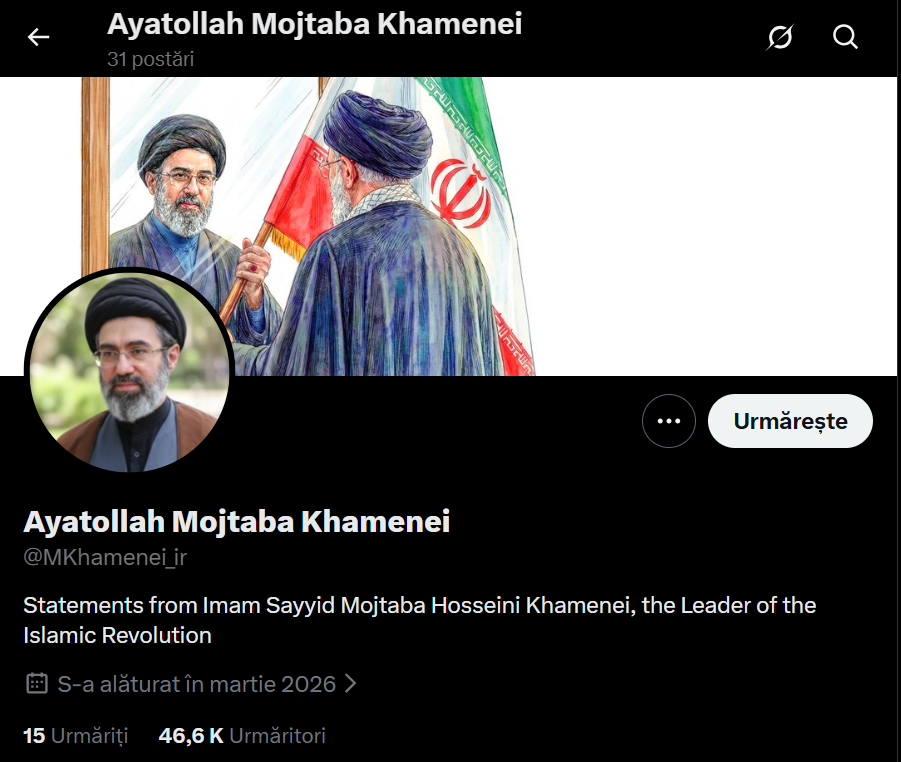The width and height of the screenshot is (901, 762).
Task: Open the 46,6 K Urmăritori followers list
Action: coord(242,736)
